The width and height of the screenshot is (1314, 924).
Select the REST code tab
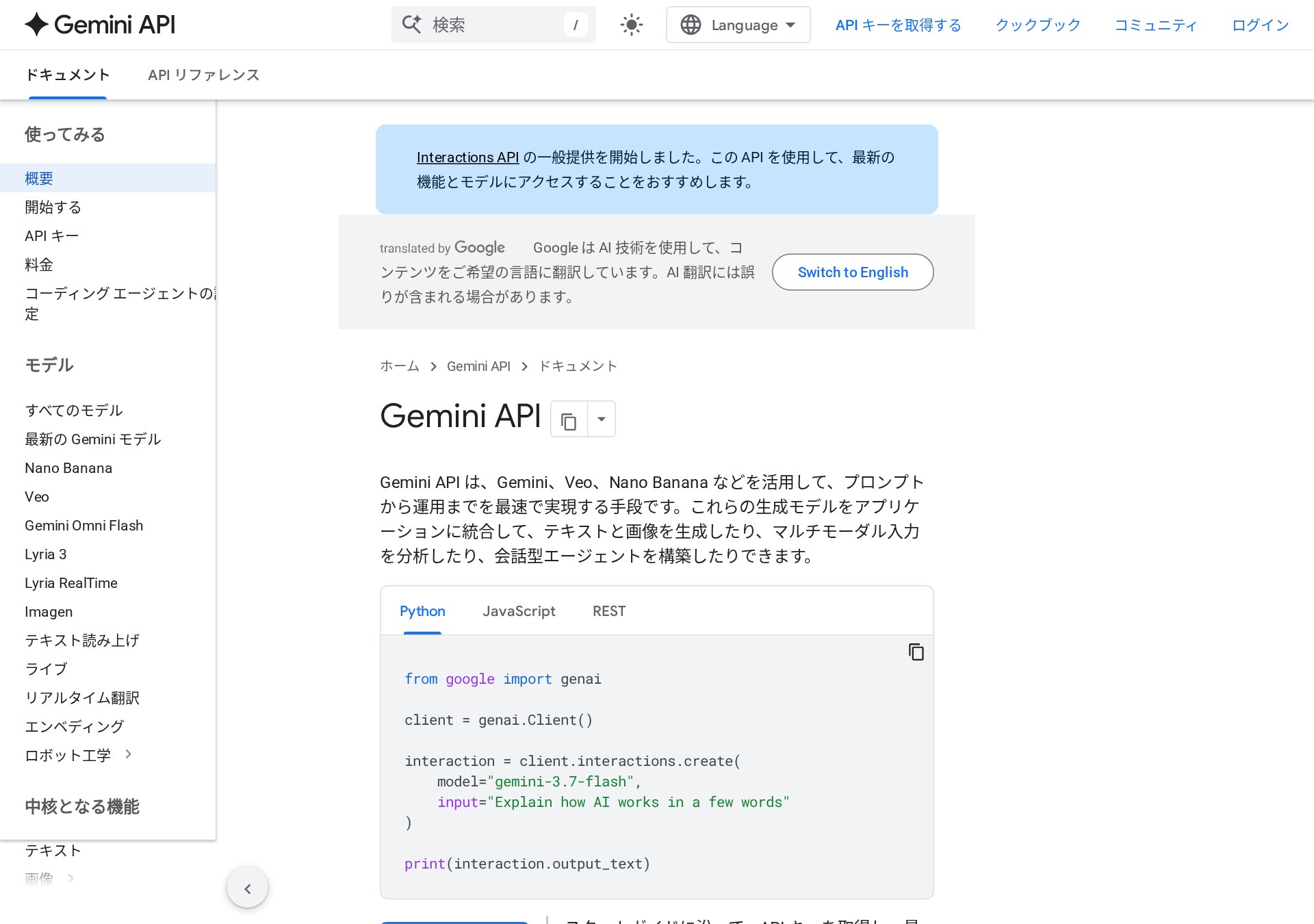(609, 611)
